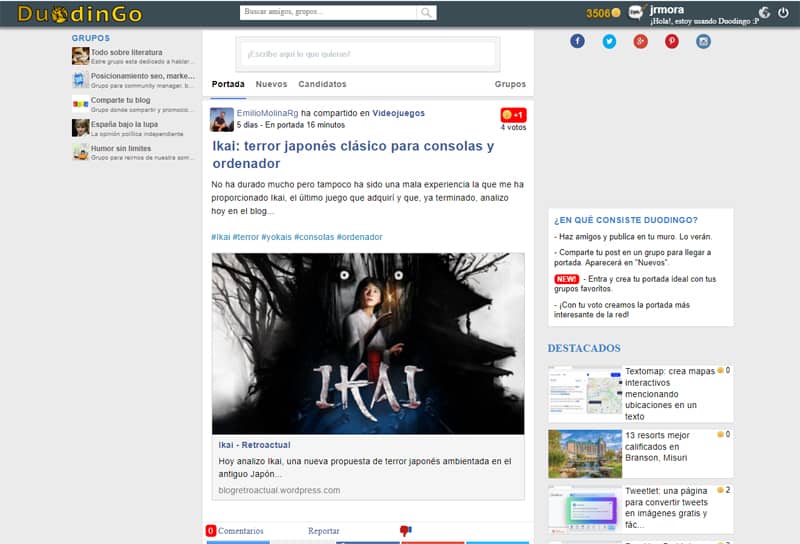The width and height of the screenshot is (800, 544).
Task: Click Humor sin límites group avatar
Action: (81, 152)
